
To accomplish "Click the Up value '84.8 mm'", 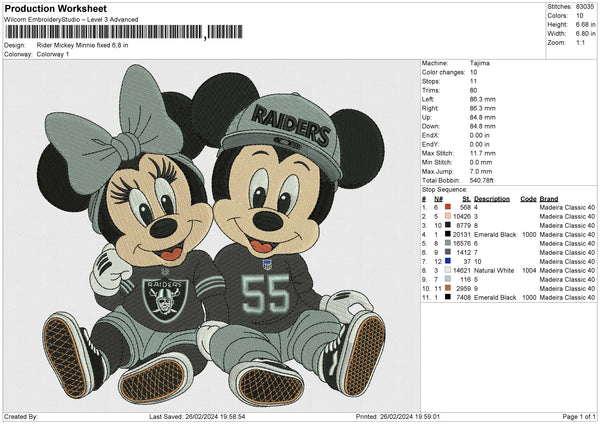I will click(x=483, y=117).
